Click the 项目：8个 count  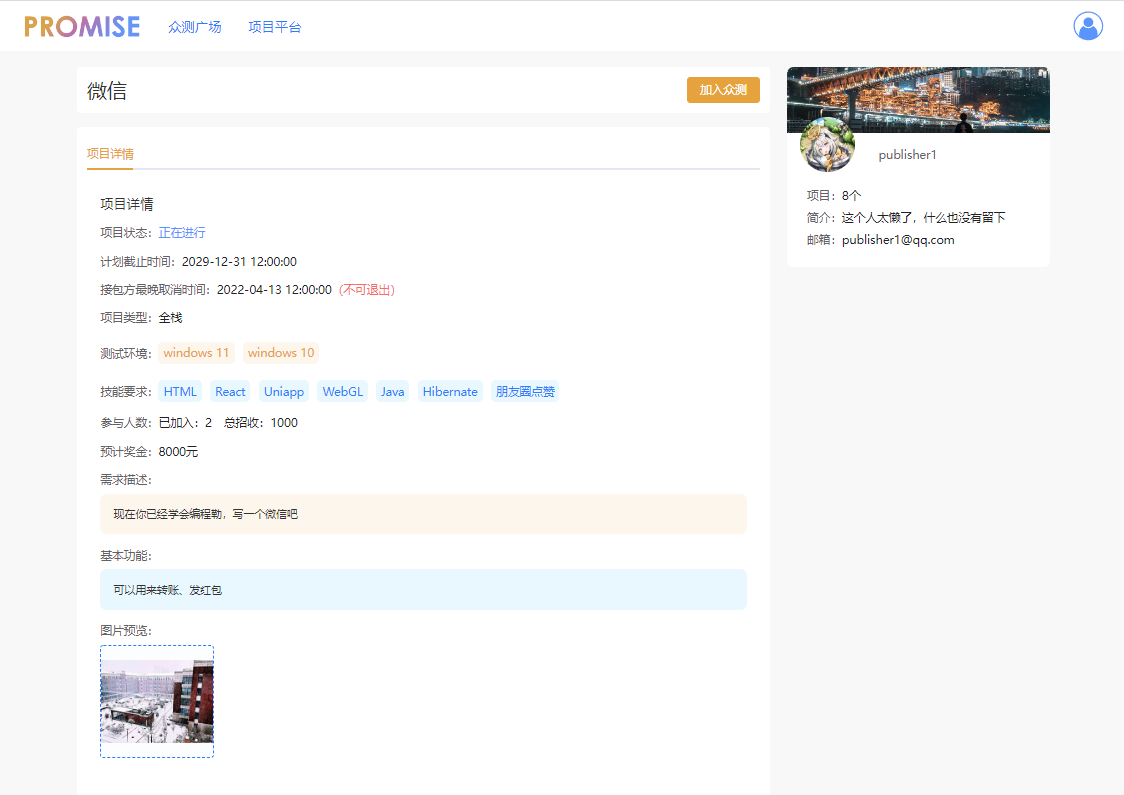[x=834, y=196]
